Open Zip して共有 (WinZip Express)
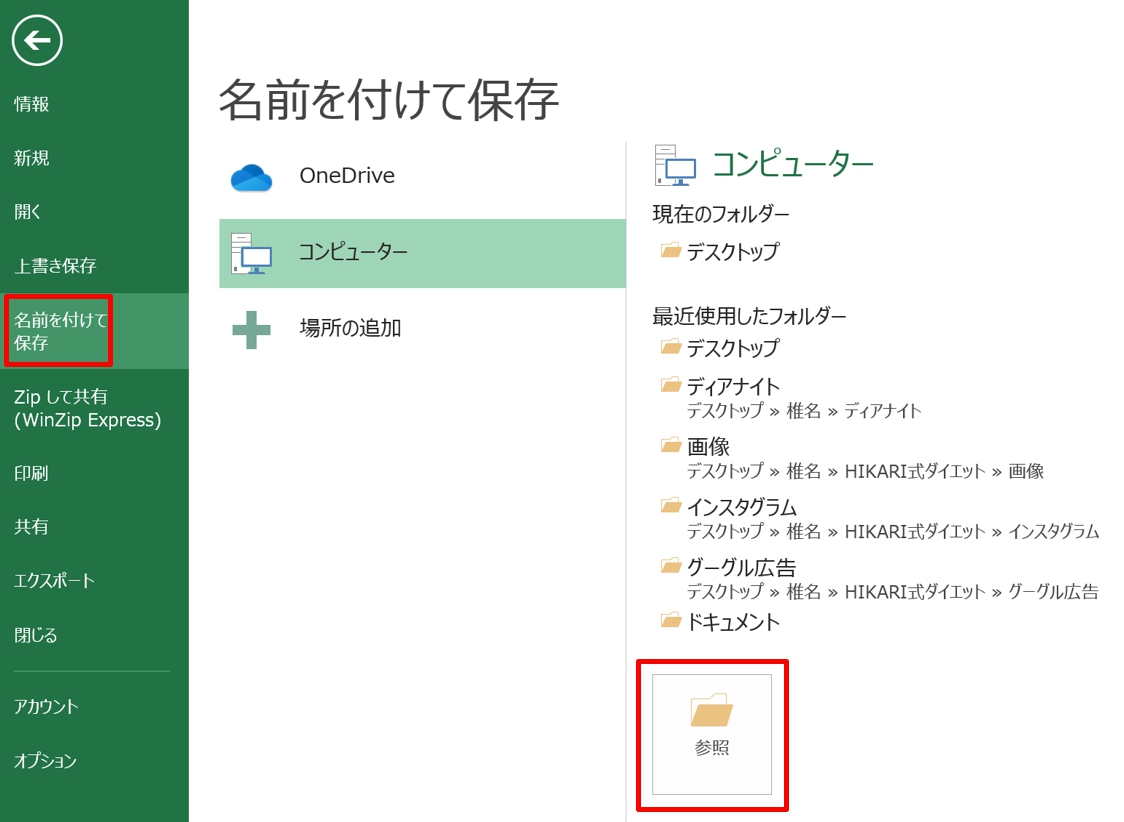This screenshot has height=822, width=1124. tap(87, 408)
